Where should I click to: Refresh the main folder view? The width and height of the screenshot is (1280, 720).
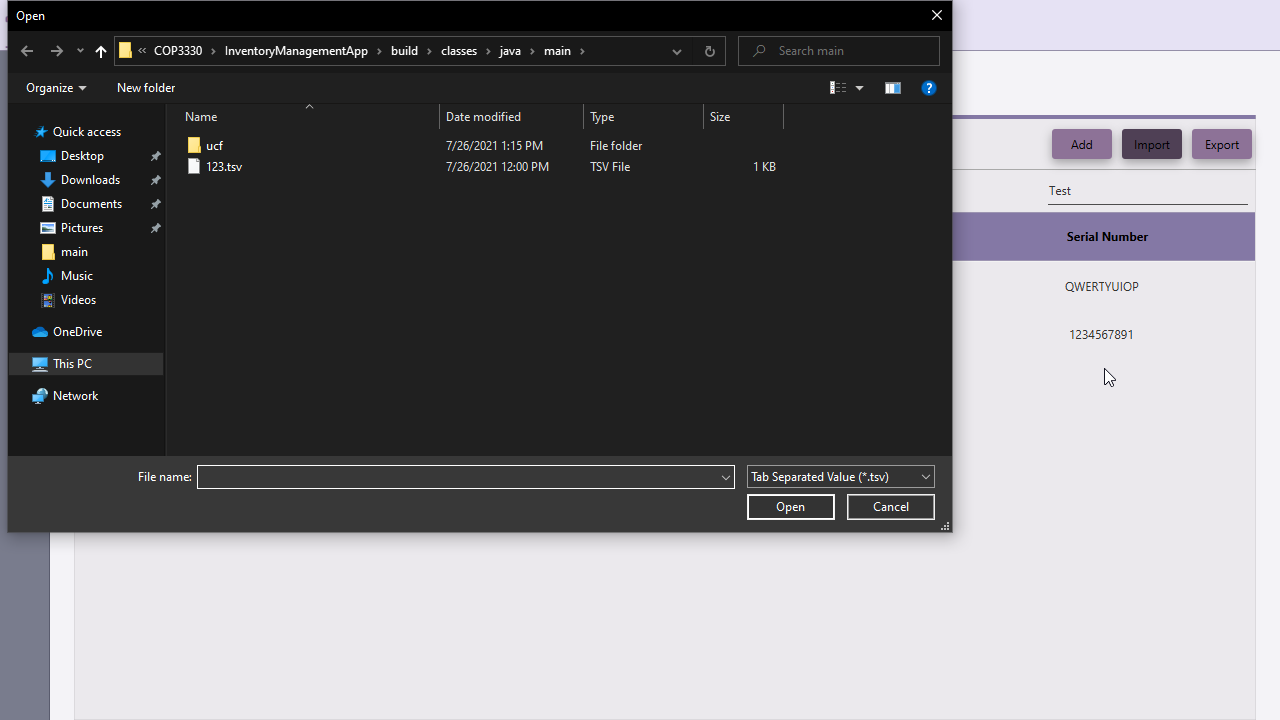point(710,51)
